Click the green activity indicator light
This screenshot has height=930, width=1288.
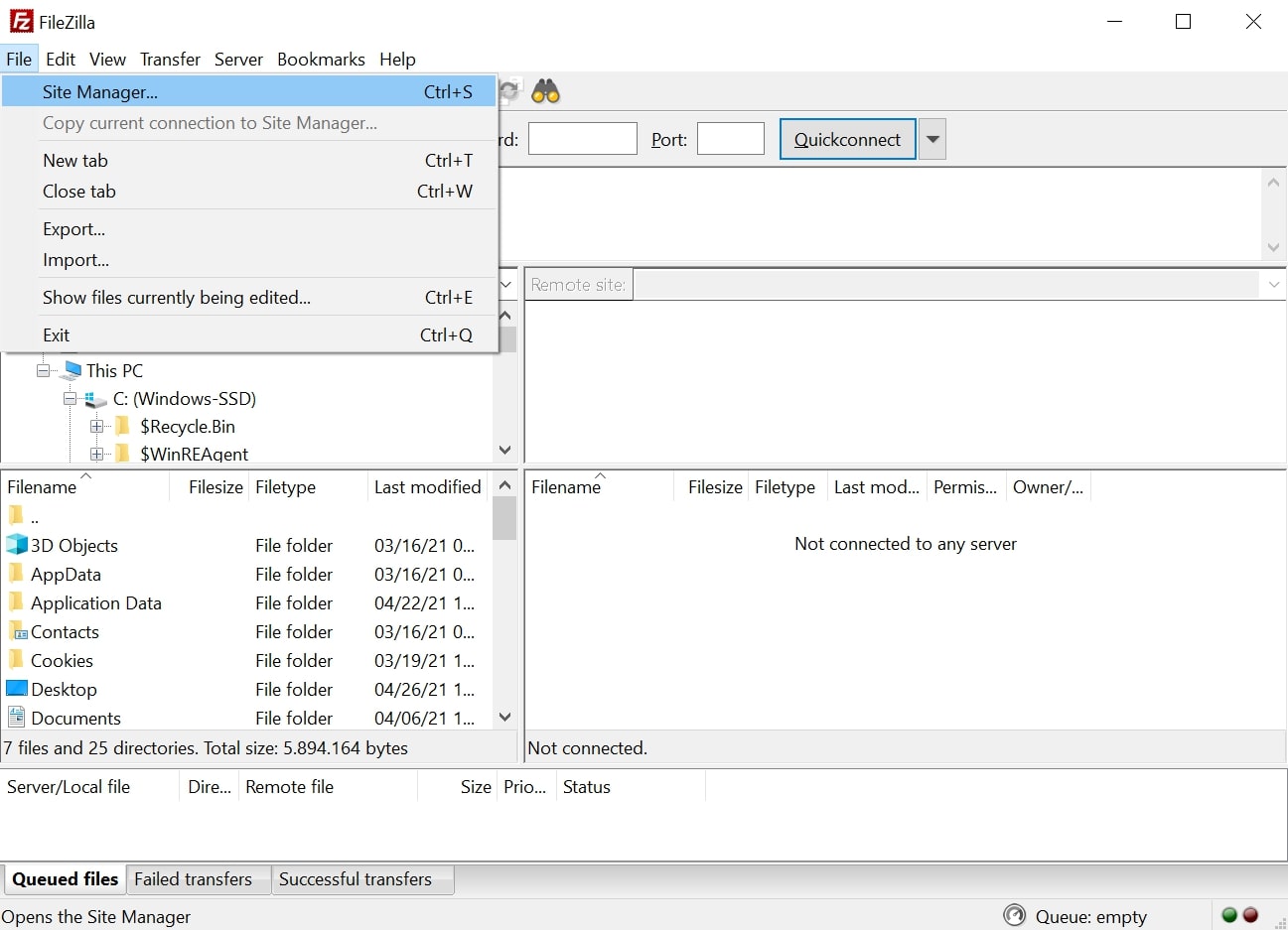point(1229,915)
